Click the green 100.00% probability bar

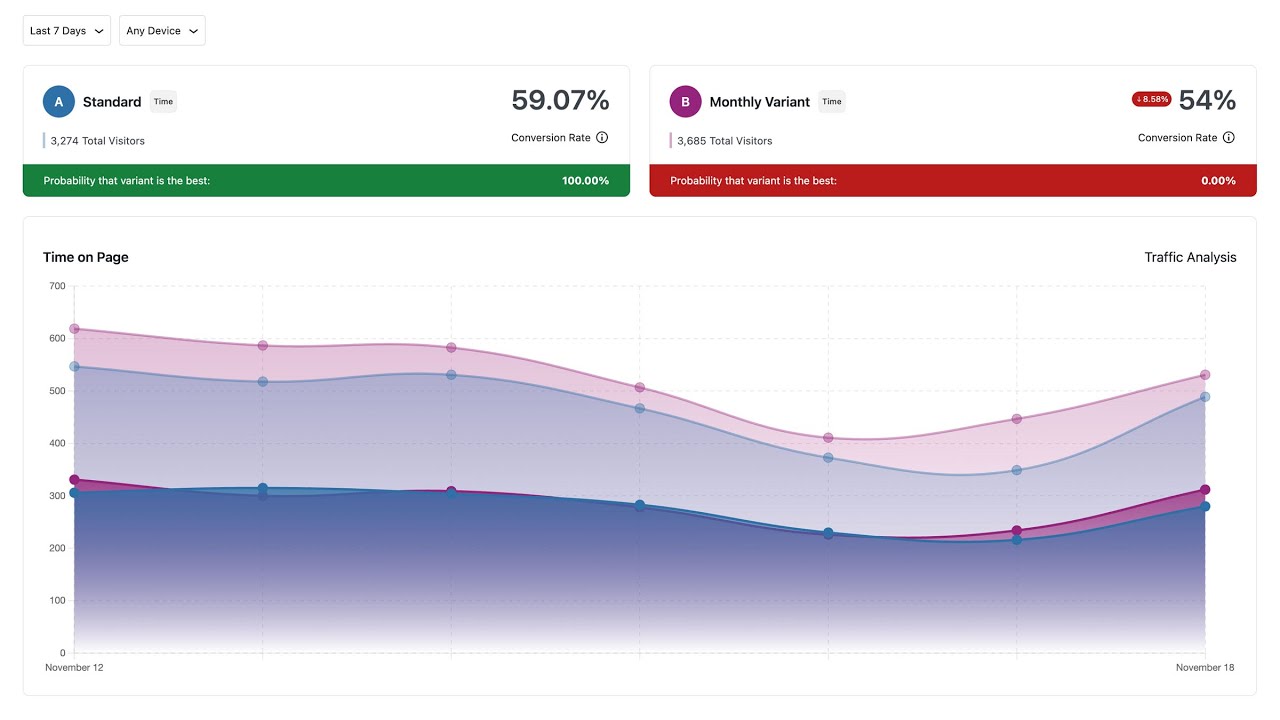pyautogui.click(x=326, y=180)
